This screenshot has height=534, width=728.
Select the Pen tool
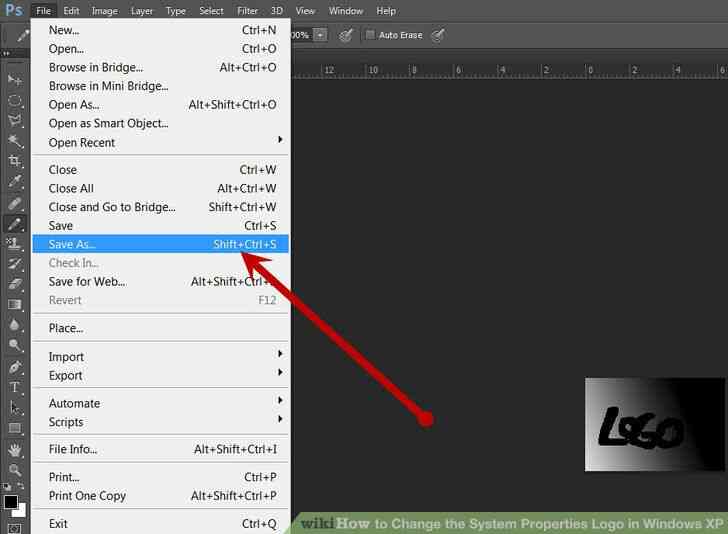pos(15,367)
